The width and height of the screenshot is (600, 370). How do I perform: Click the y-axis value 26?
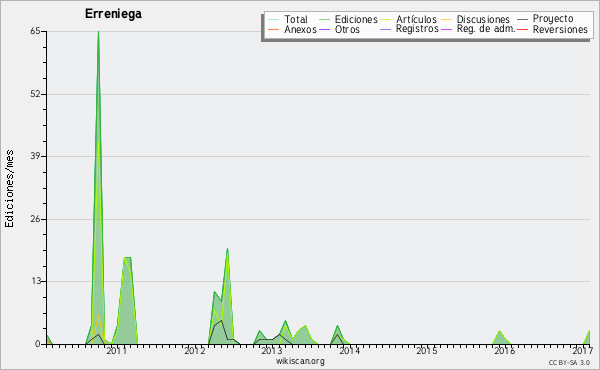35,219
